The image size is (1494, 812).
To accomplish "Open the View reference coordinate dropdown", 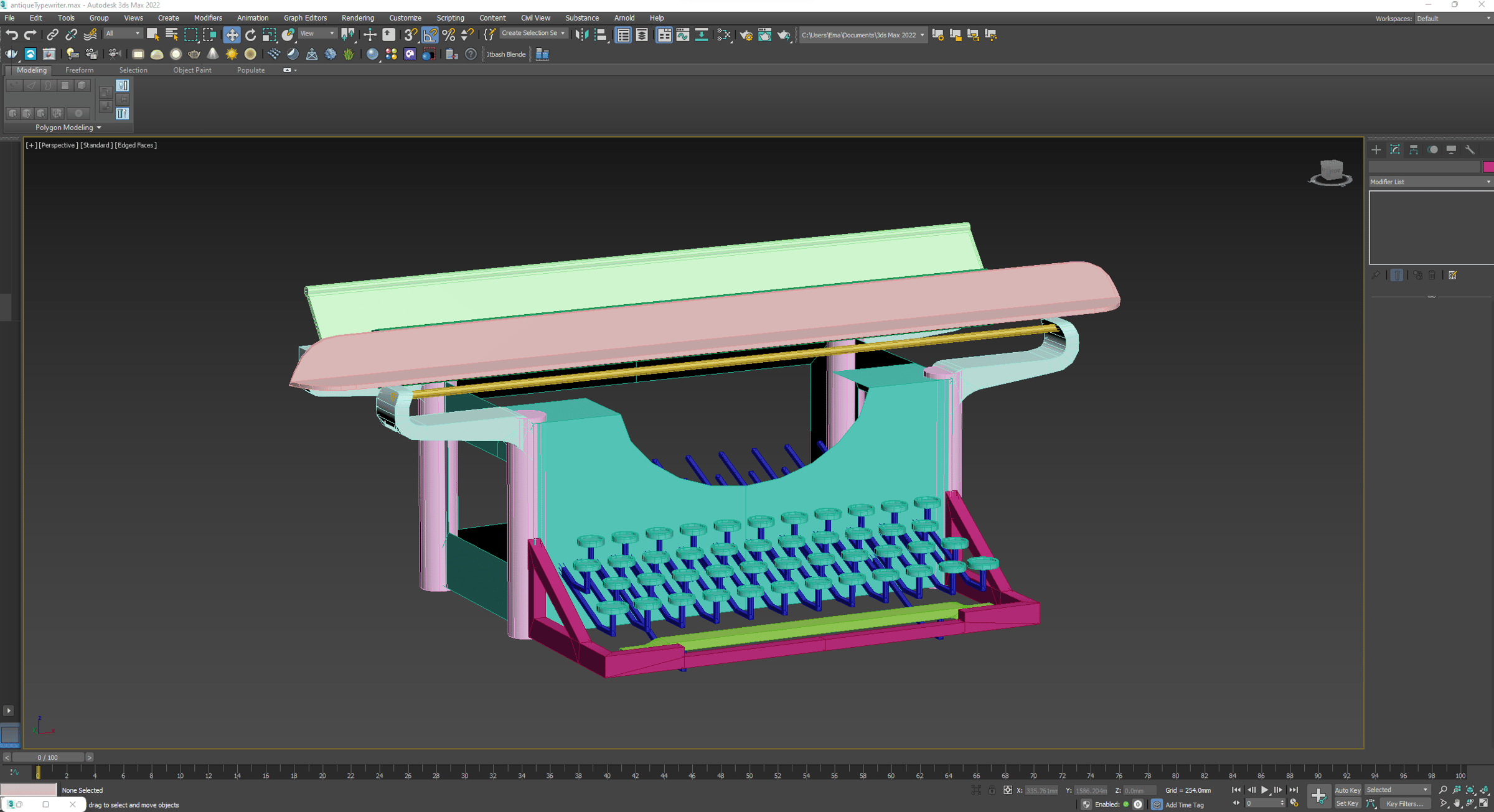I will point(317,34).
